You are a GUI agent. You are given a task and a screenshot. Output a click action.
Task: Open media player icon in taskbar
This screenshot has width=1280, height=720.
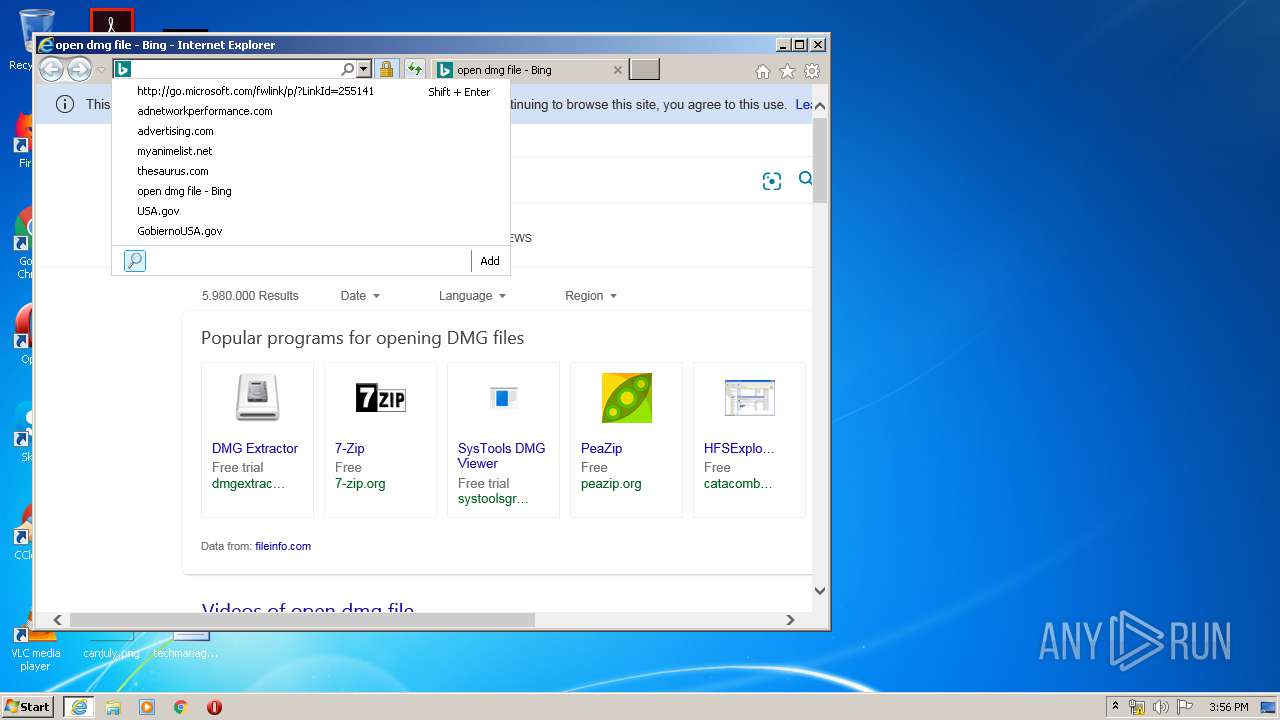point(147,707)
